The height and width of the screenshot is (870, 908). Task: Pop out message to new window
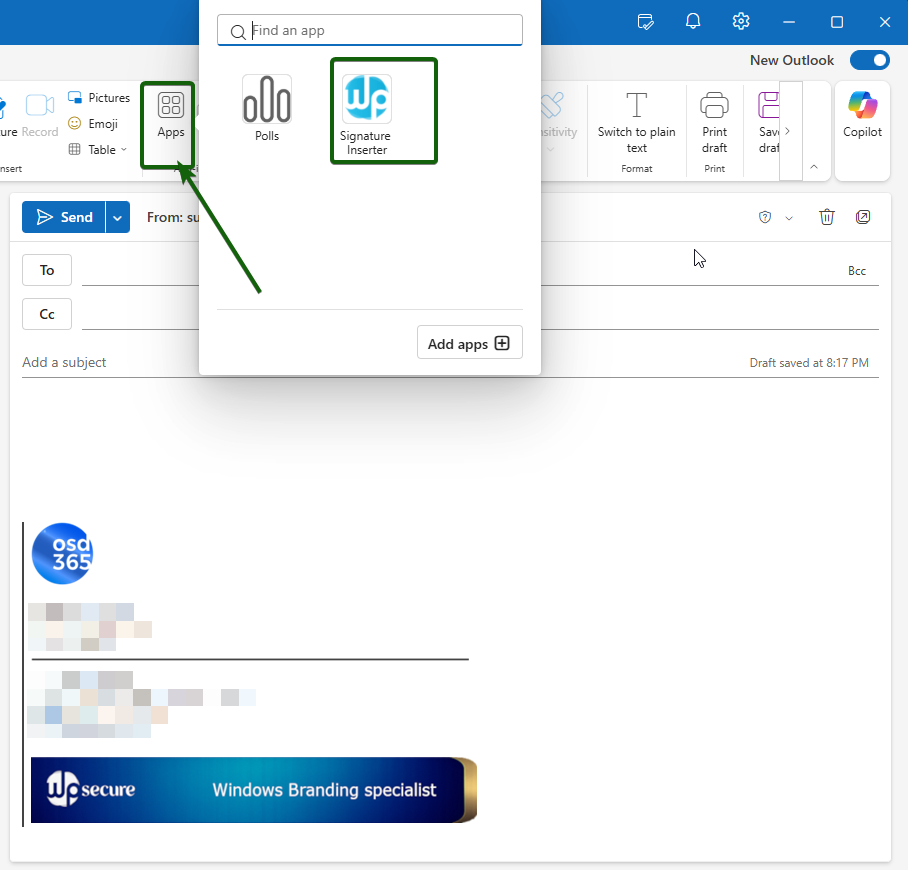tap(863, 217)
